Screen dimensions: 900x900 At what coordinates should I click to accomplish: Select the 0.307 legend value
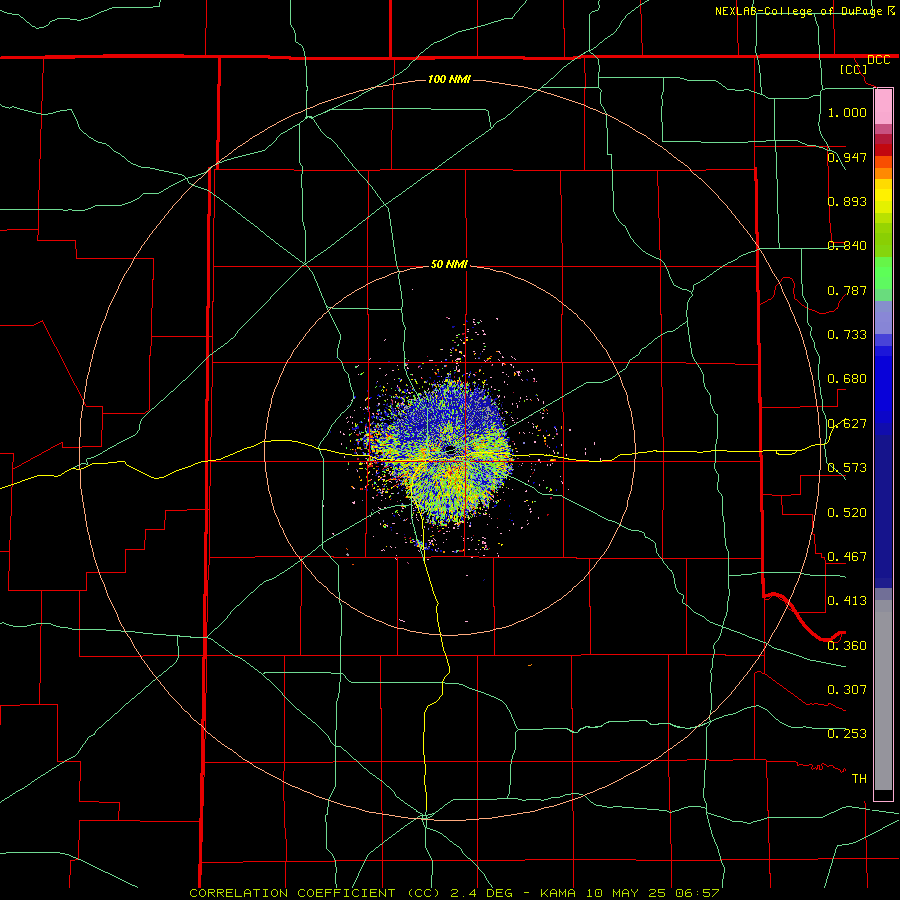847,690
